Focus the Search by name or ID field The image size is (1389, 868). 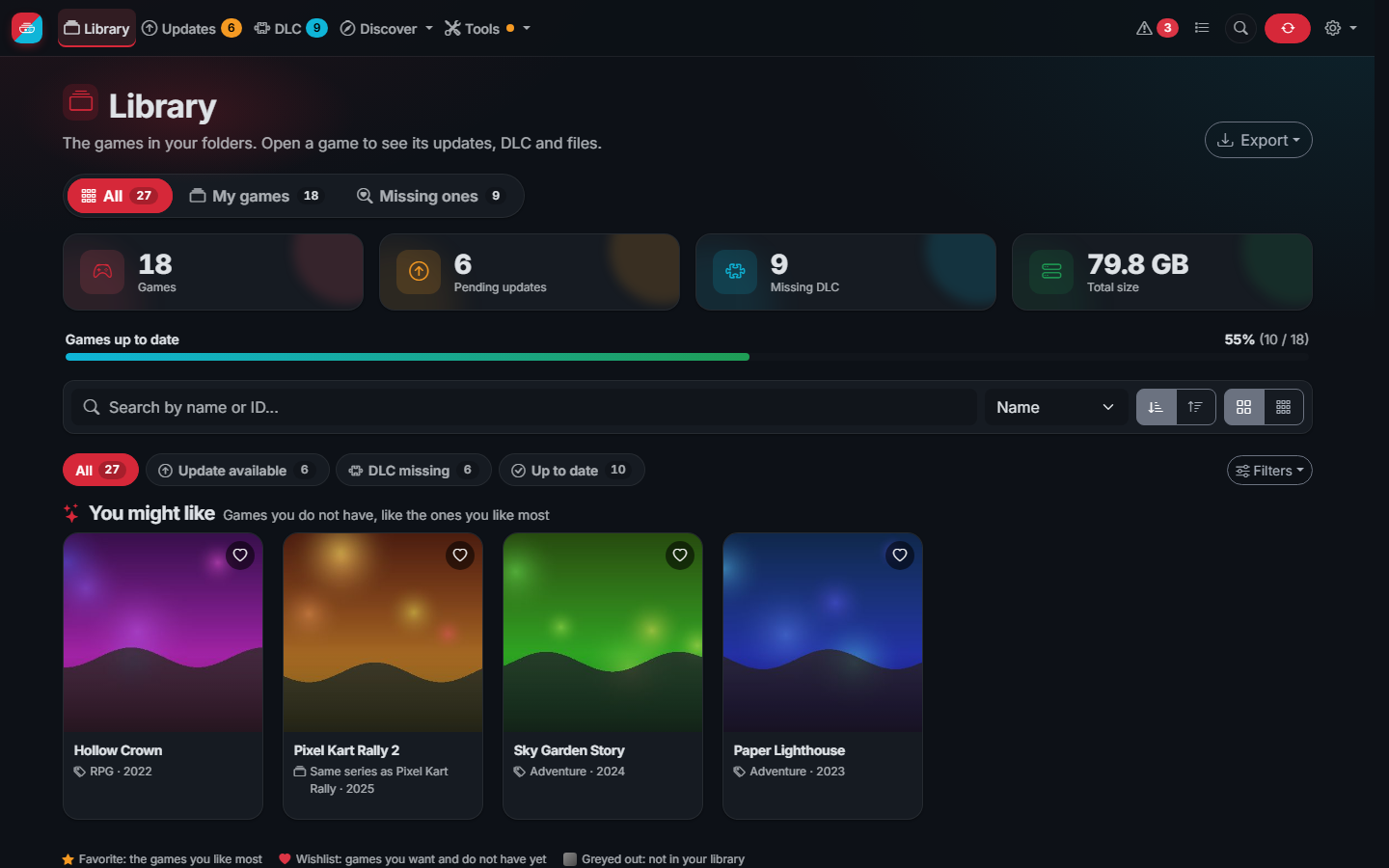[x=524, y=407]
